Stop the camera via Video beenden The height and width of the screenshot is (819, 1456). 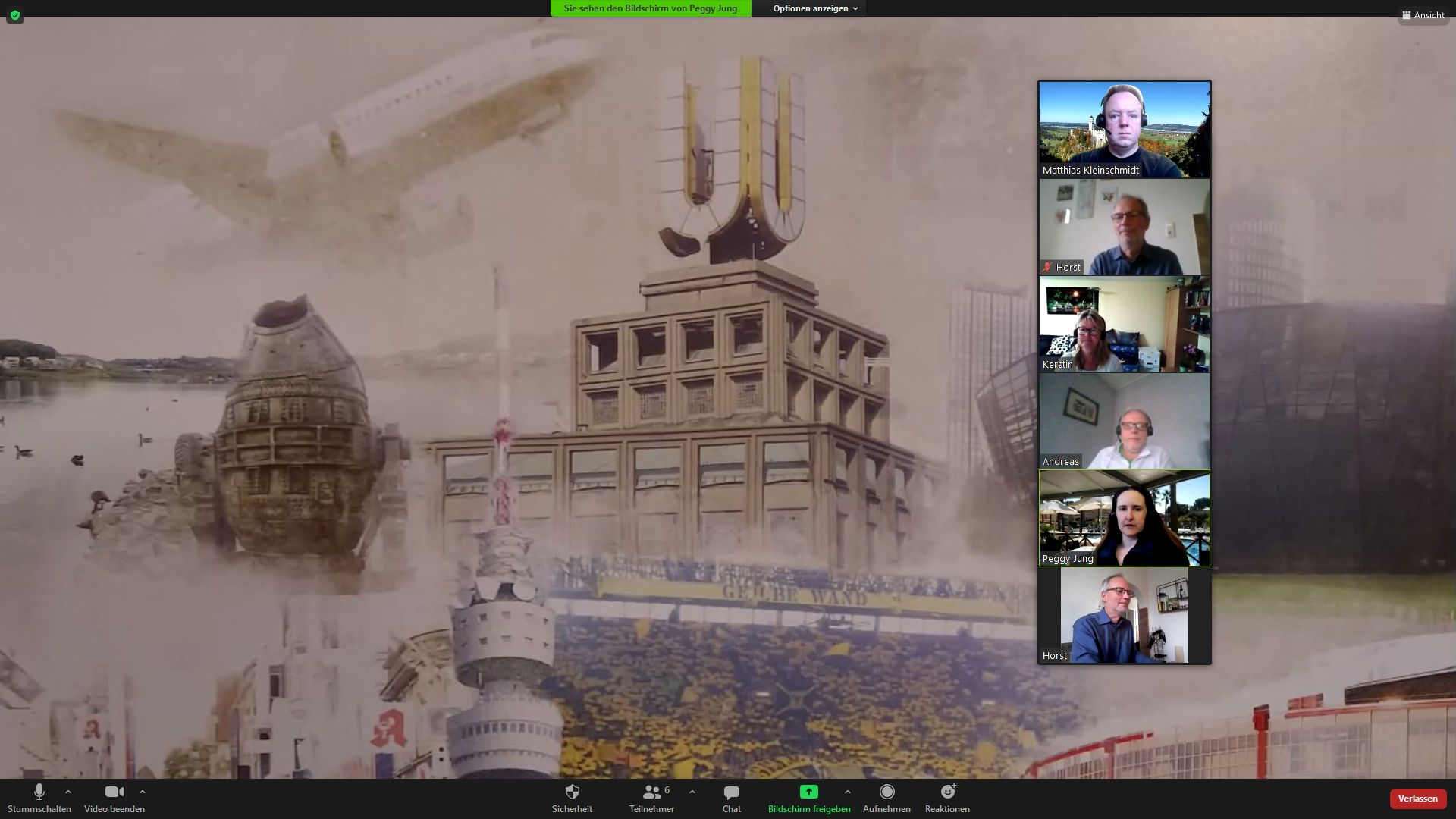[x=114, y=792]
